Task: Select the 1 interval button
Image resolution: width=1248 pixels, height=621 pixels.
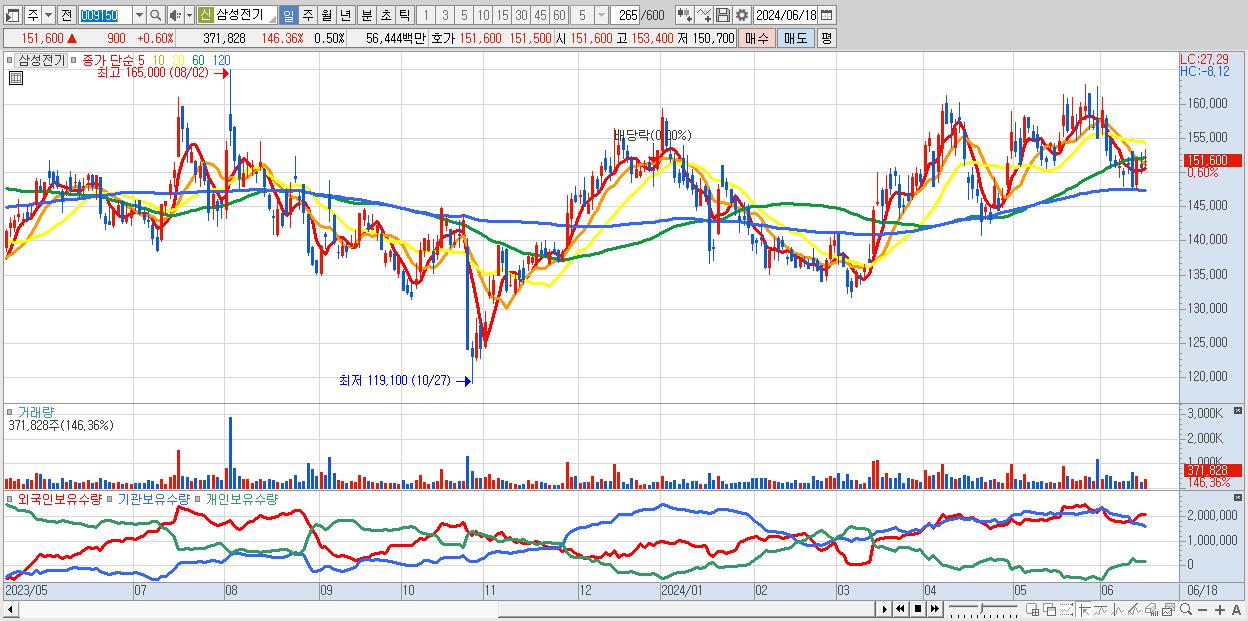Action: coord(425,15)
